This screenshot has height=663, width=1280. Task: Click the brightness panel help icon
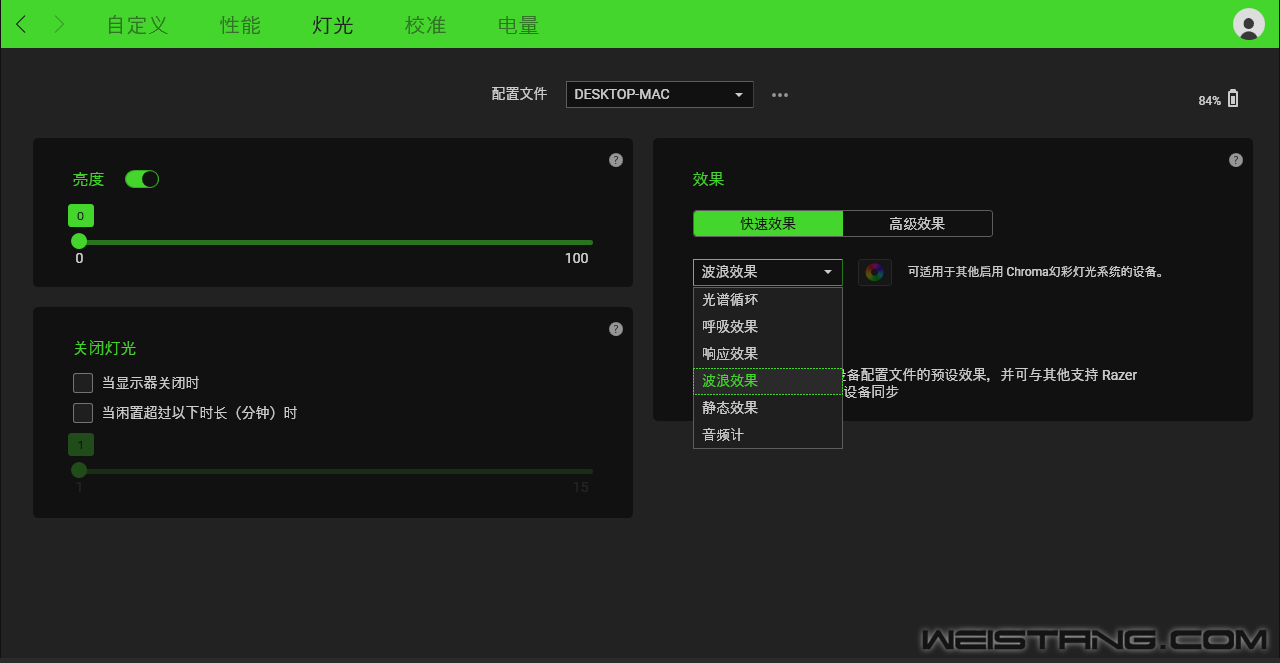(616, 160)
